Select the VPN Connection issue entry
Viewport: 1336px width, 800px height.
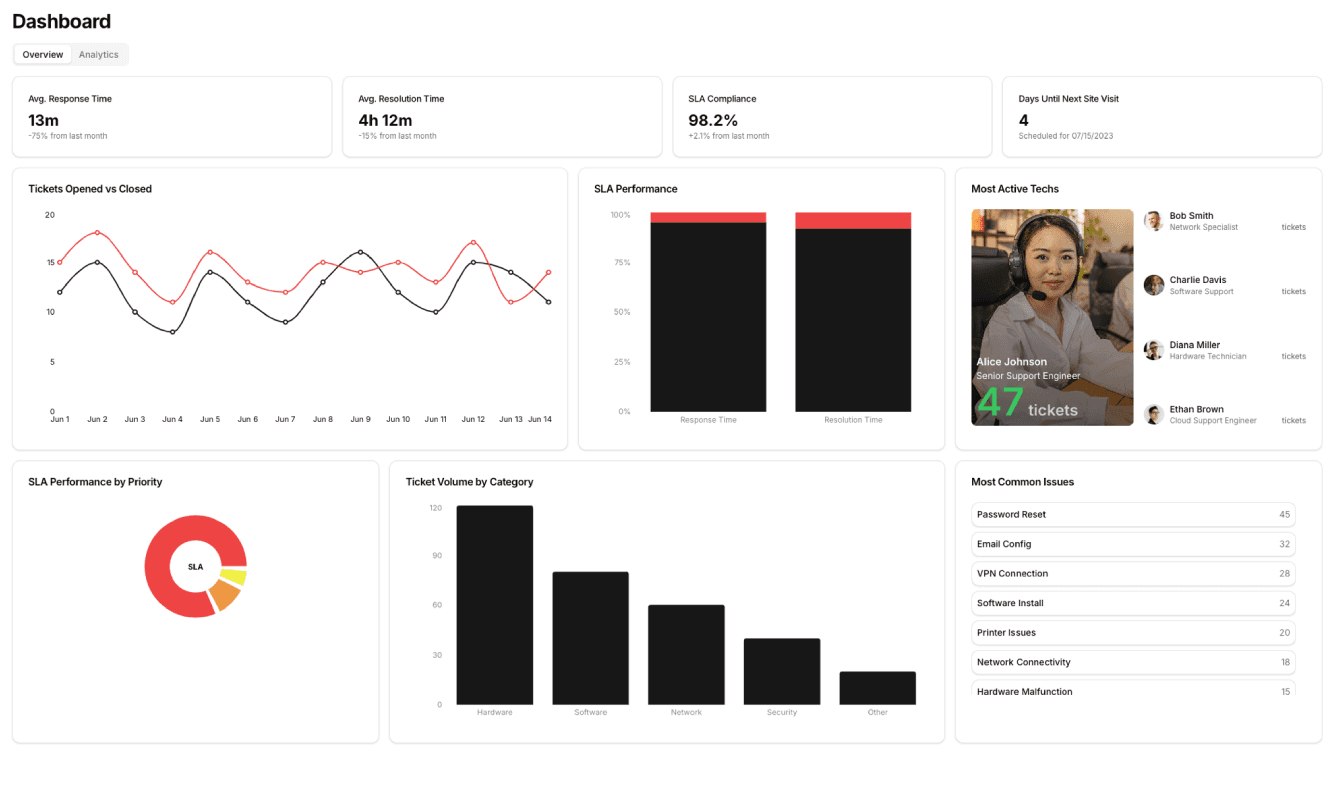(1132, 574)
